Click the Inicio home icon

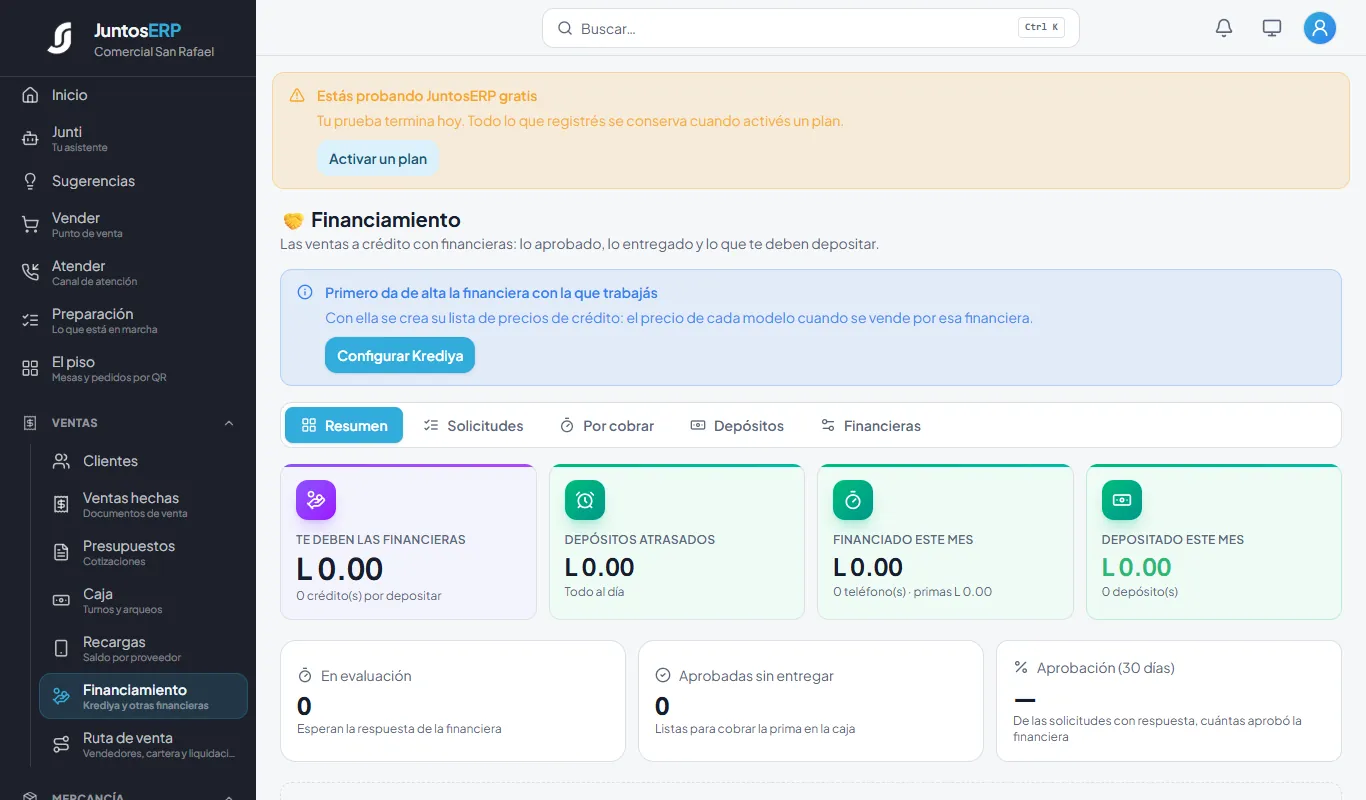[30, 95]
